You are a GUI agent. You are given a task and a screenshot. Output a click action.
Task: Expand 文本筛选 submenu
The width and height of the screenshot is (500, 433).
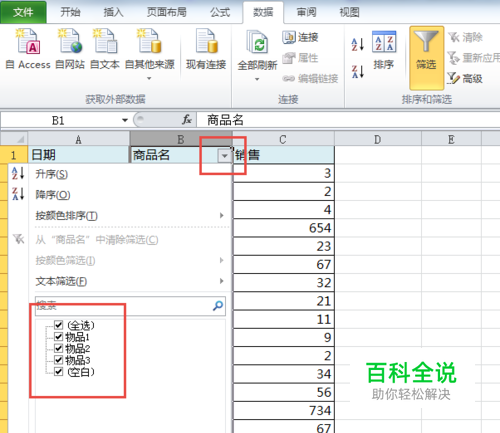coord(221,281)
